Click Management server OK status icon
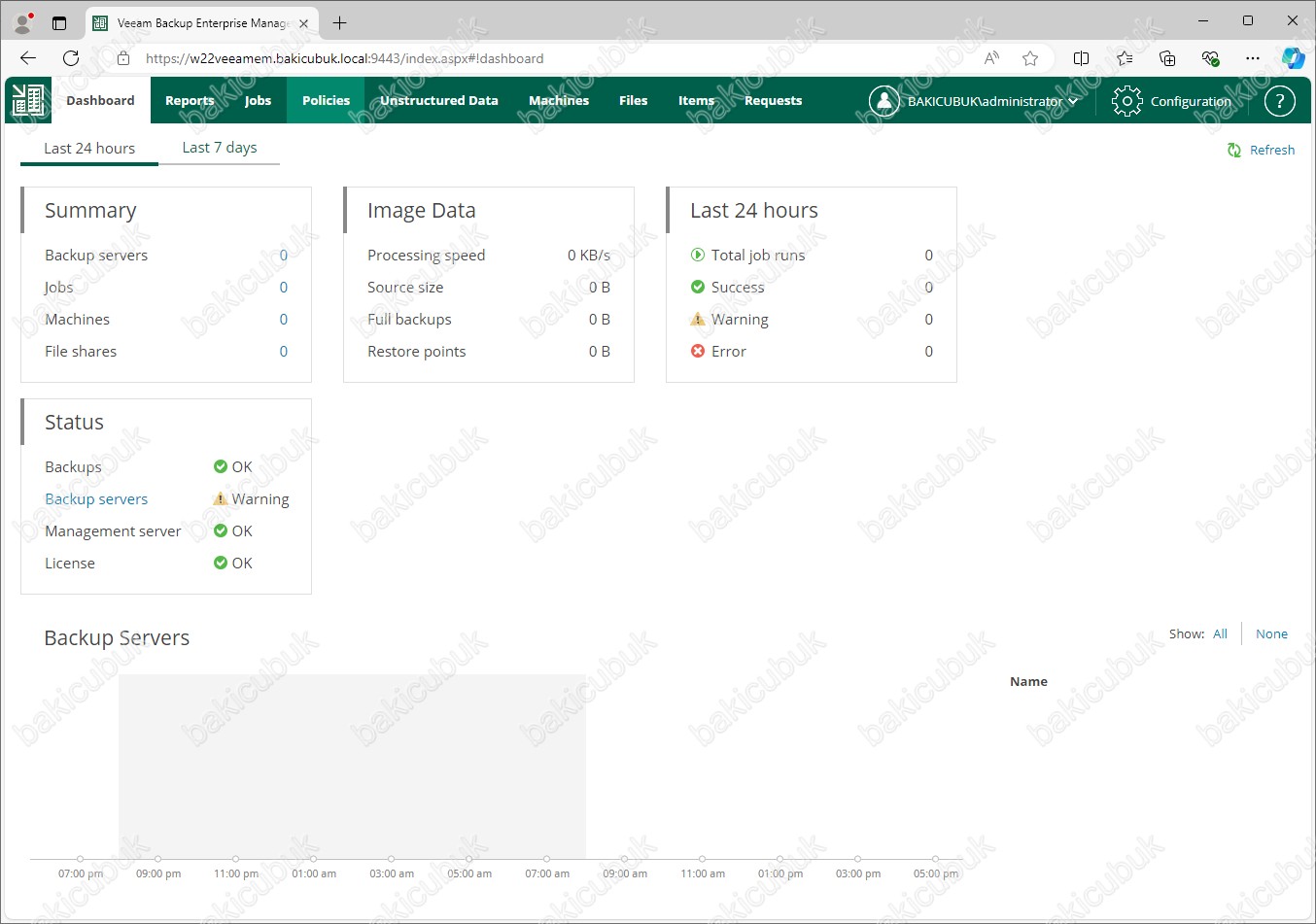The image size is (1316, 924). tap(221, 530)
